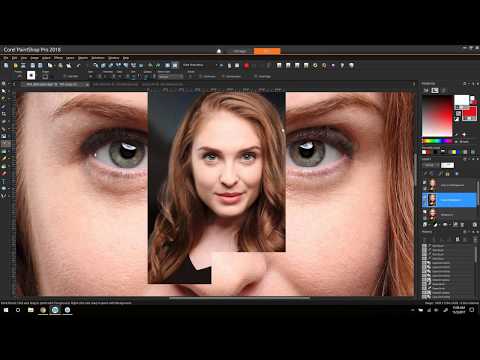
Task: Pick a color in the red gradient box
Action: [x=437, y=116]
